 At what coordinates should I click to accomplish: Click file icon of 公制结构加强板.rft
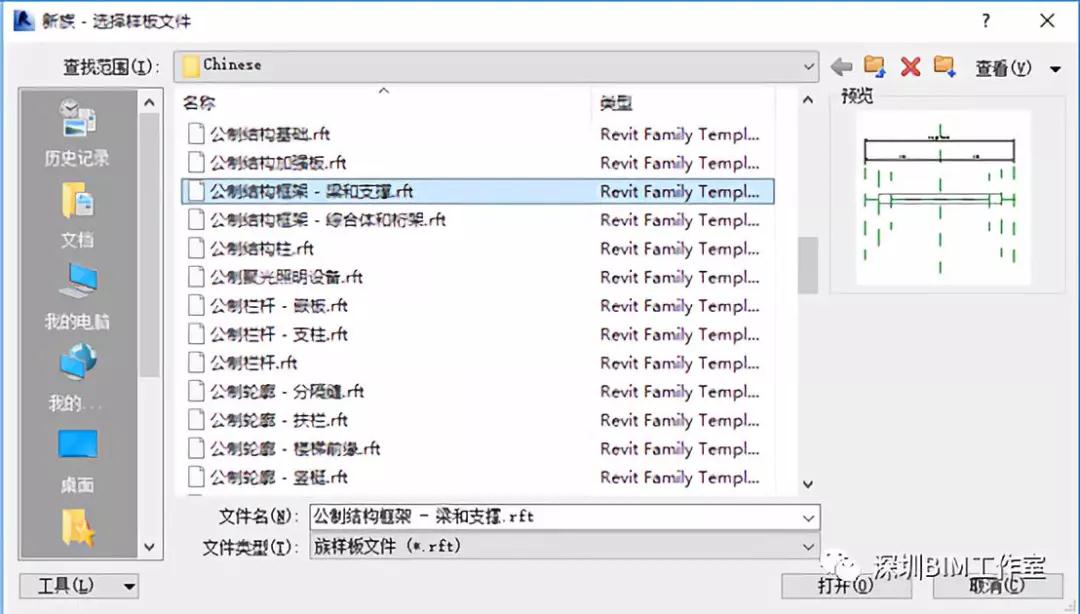[x=196, y=163]
